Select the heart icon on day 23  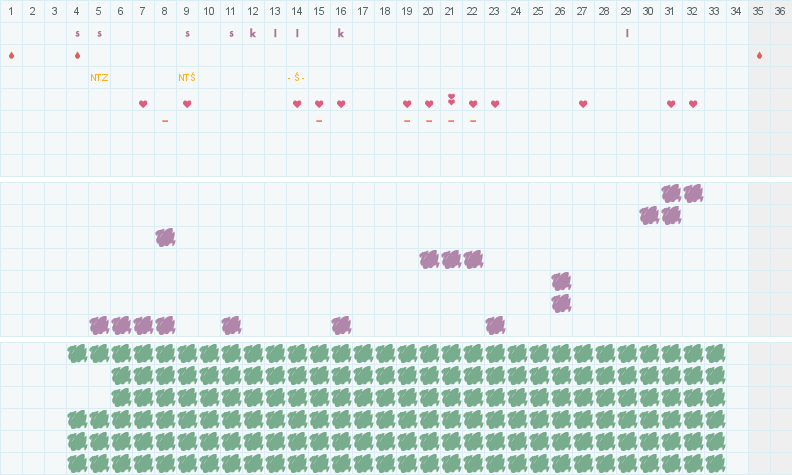tap(495, 104)
